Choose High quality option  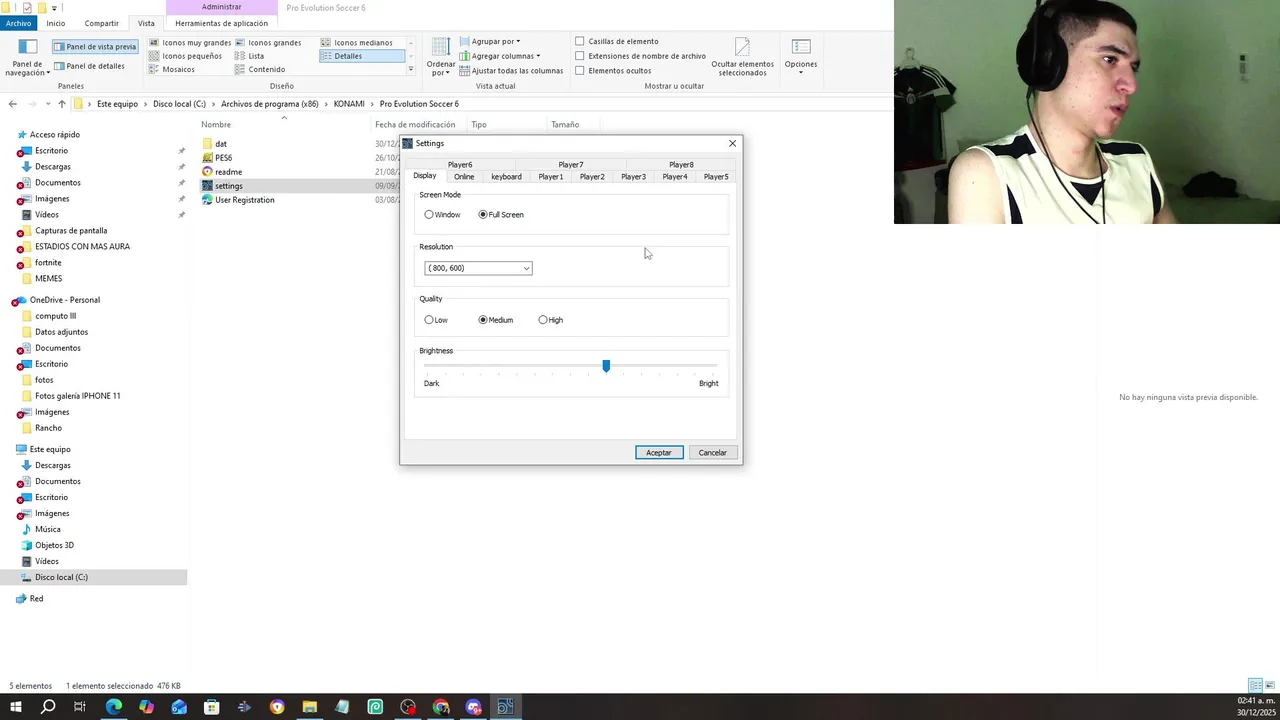point(543,320)
